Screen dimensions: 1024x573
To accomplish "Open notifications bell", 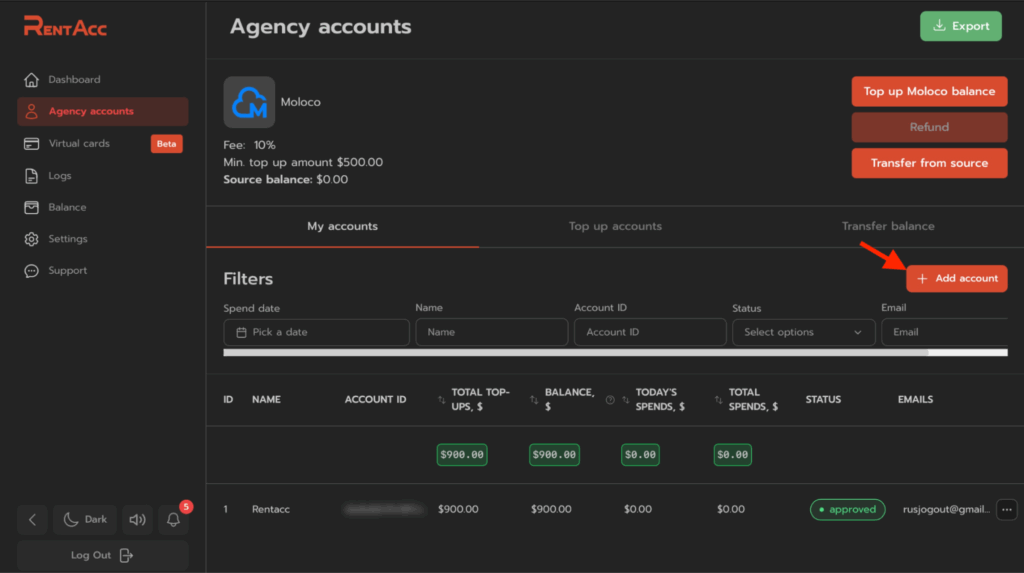I will 173,519.
